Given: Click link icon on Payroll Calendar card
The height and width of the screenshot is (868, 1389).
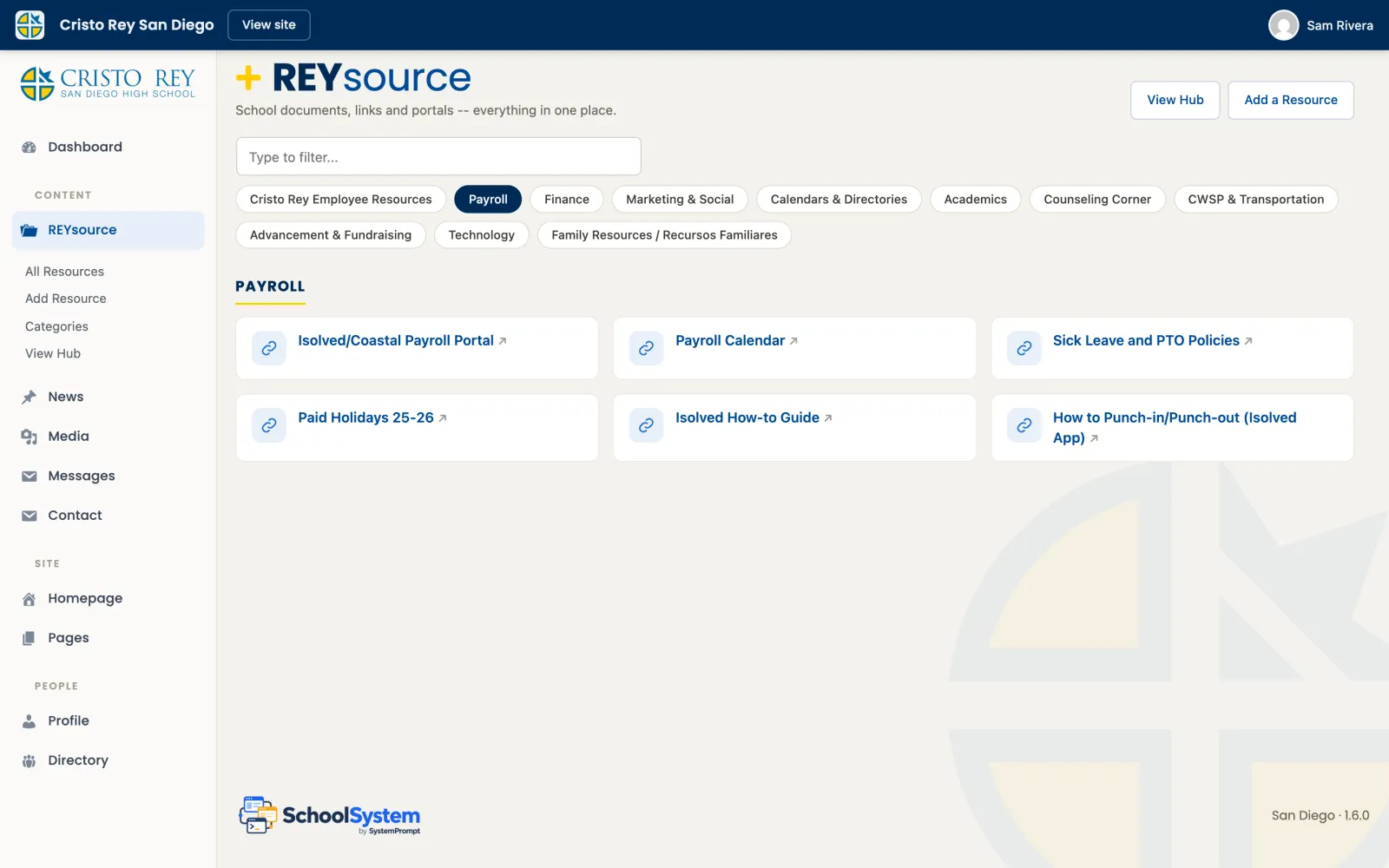Looking at the screenshot, I should tap(647, 348).
